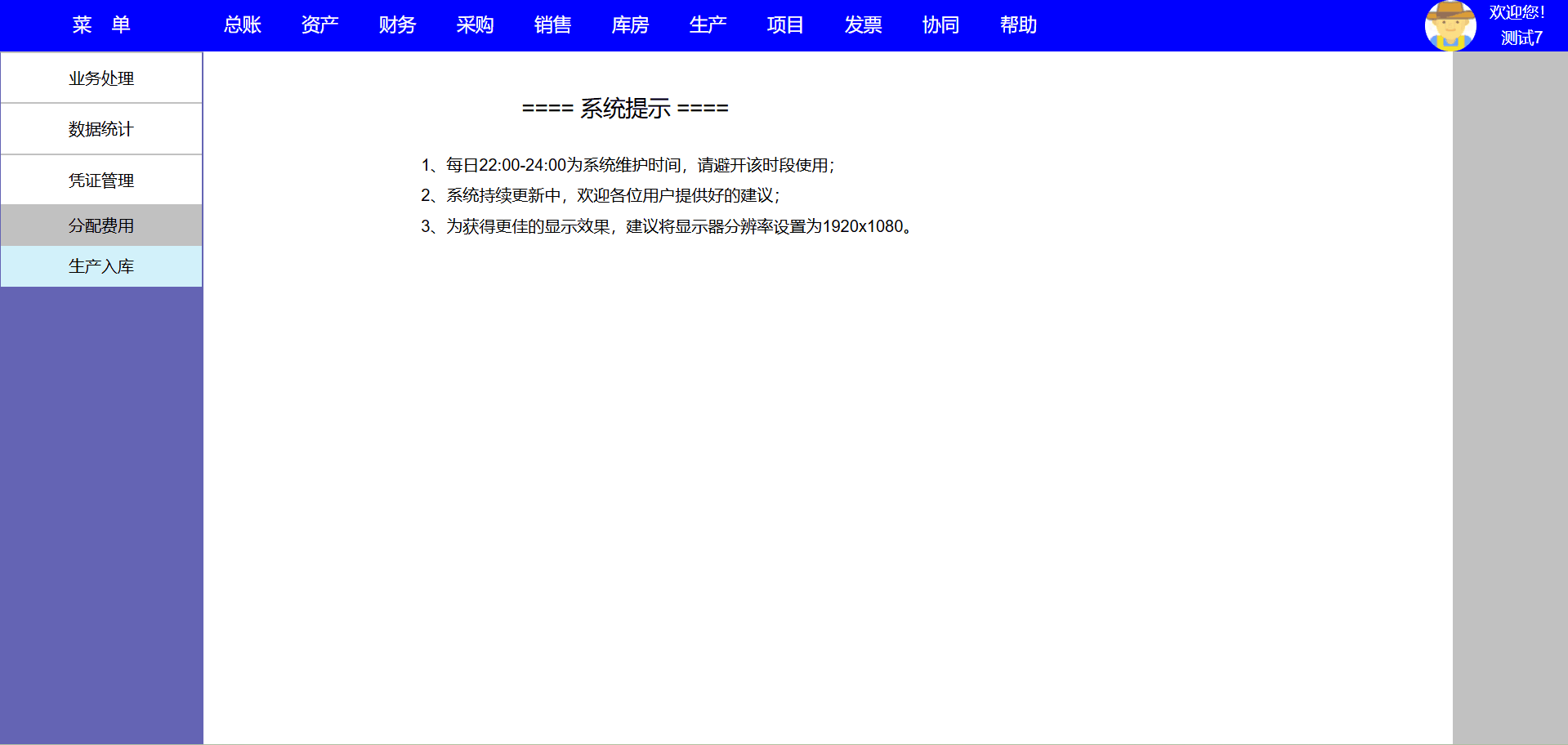Open the 资产 menu

point(319,25)
